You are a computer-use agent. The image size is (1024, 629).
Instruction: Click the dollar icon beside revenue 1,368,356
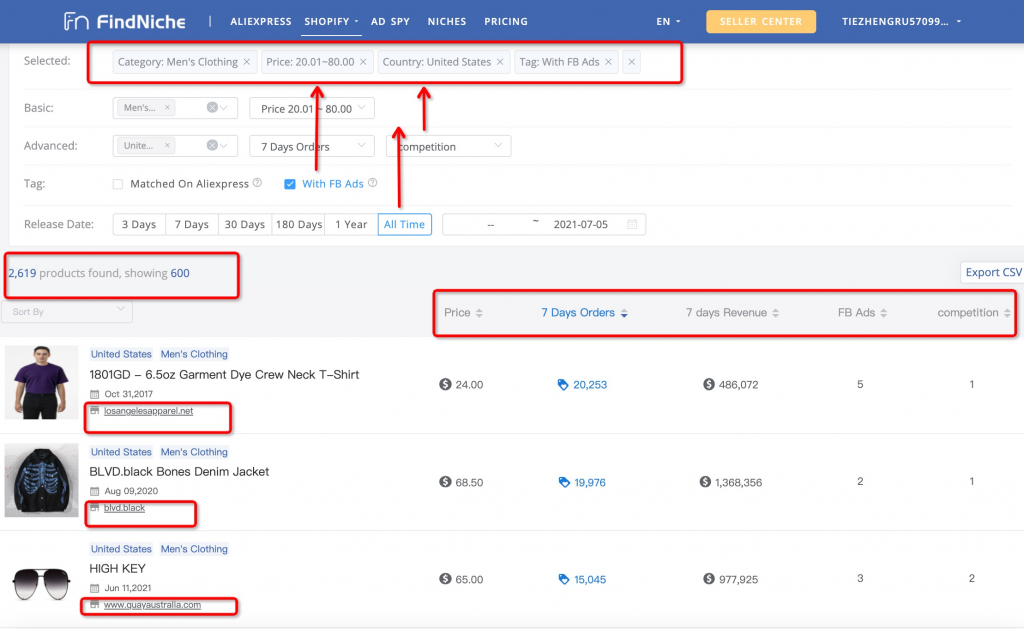point(705,482)
